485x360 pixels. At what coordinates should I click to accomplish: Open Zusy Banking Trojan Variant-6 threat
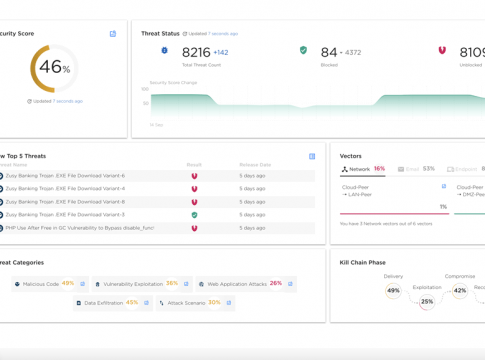coord(65,176)
